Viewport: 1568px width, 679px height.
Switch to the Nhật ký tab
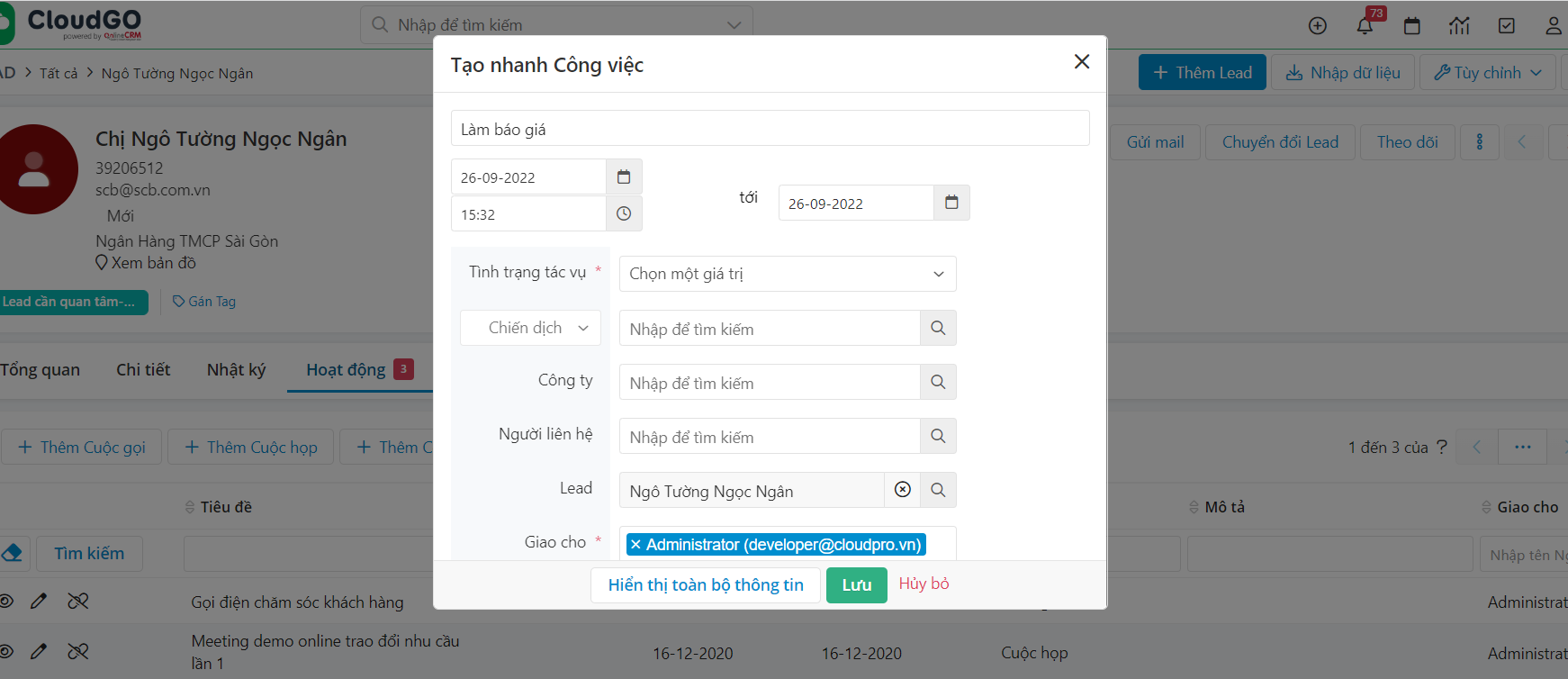click(x=236, y=369)
